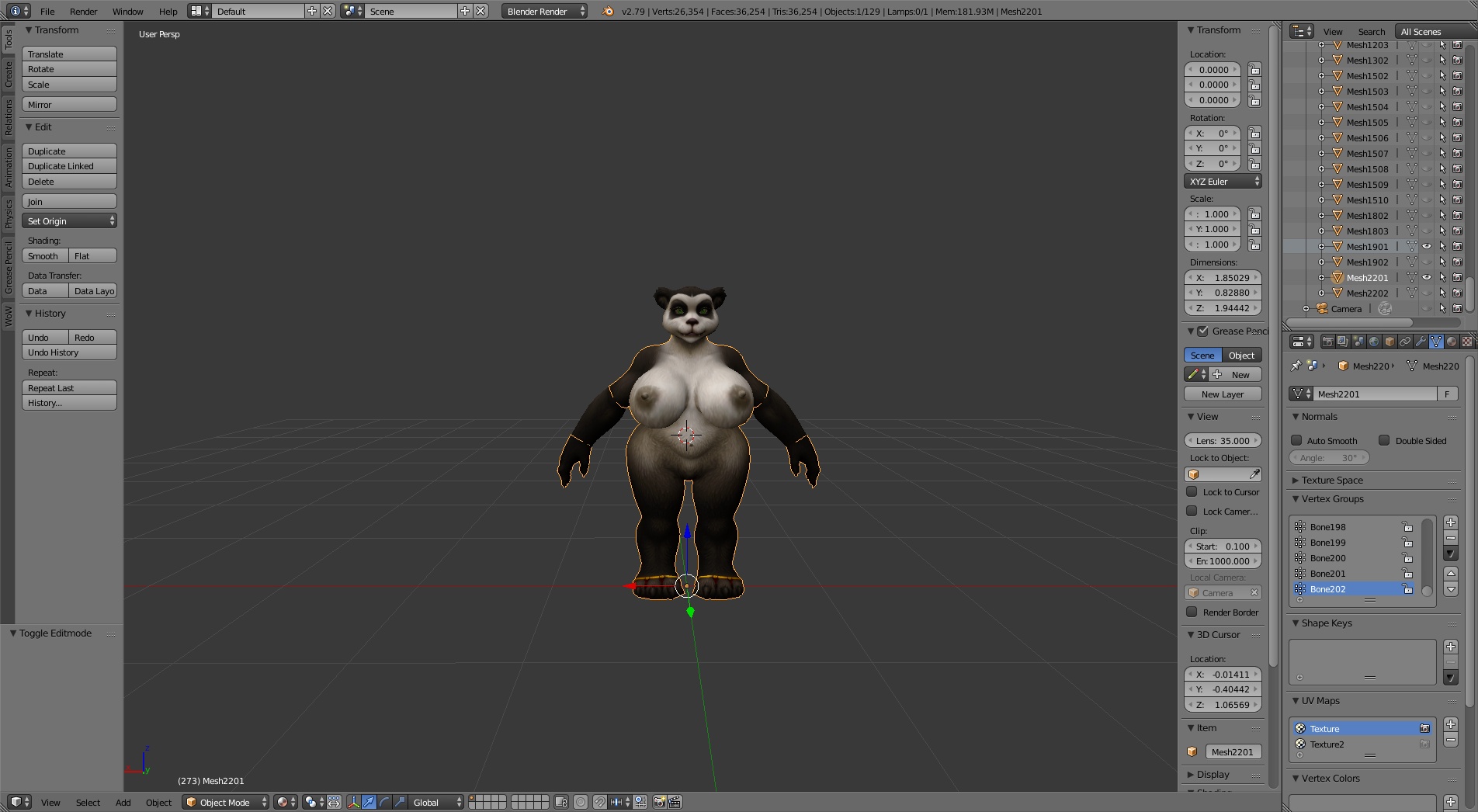Open the Object properties tab (cube icon)
Viewport: 1478px width, 812px height.
tap(1390, 342)
